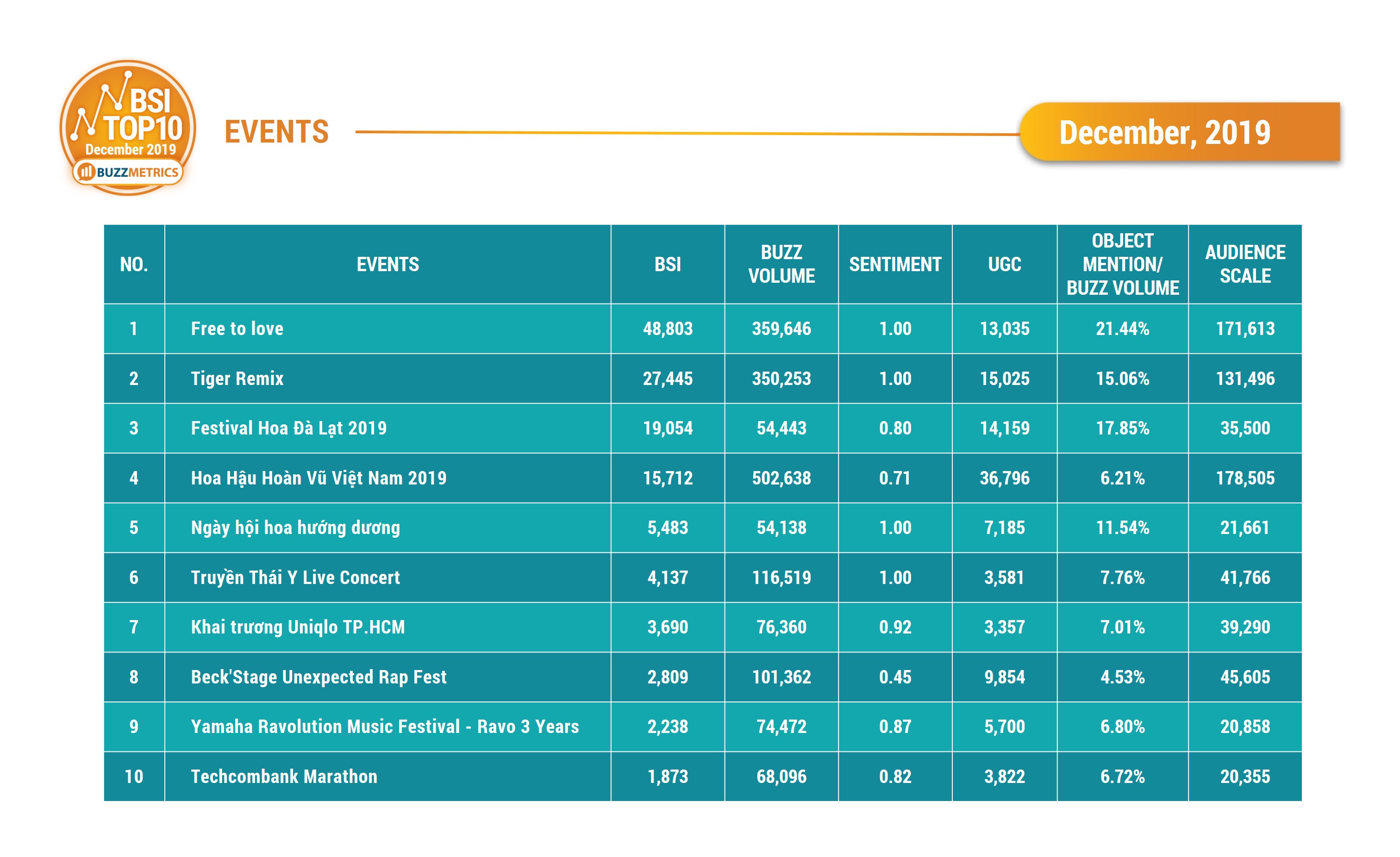Click Ngày hội hoa hướng dương
Screen dimensions: 1400x857
pos(295,528)
